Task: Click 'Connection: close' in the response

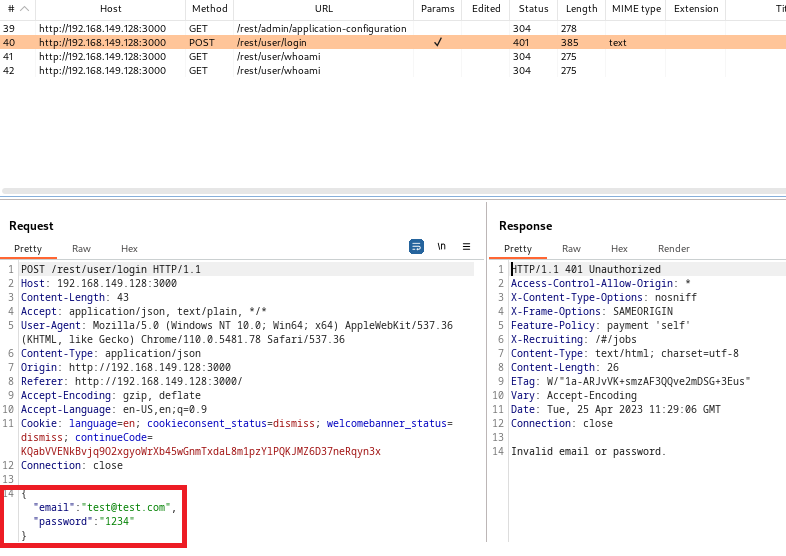Action: [x=561, y=424]
